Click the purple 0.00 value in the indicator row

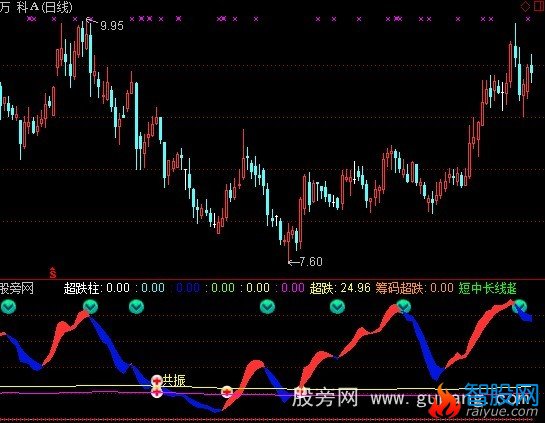(x=293, y=288)
